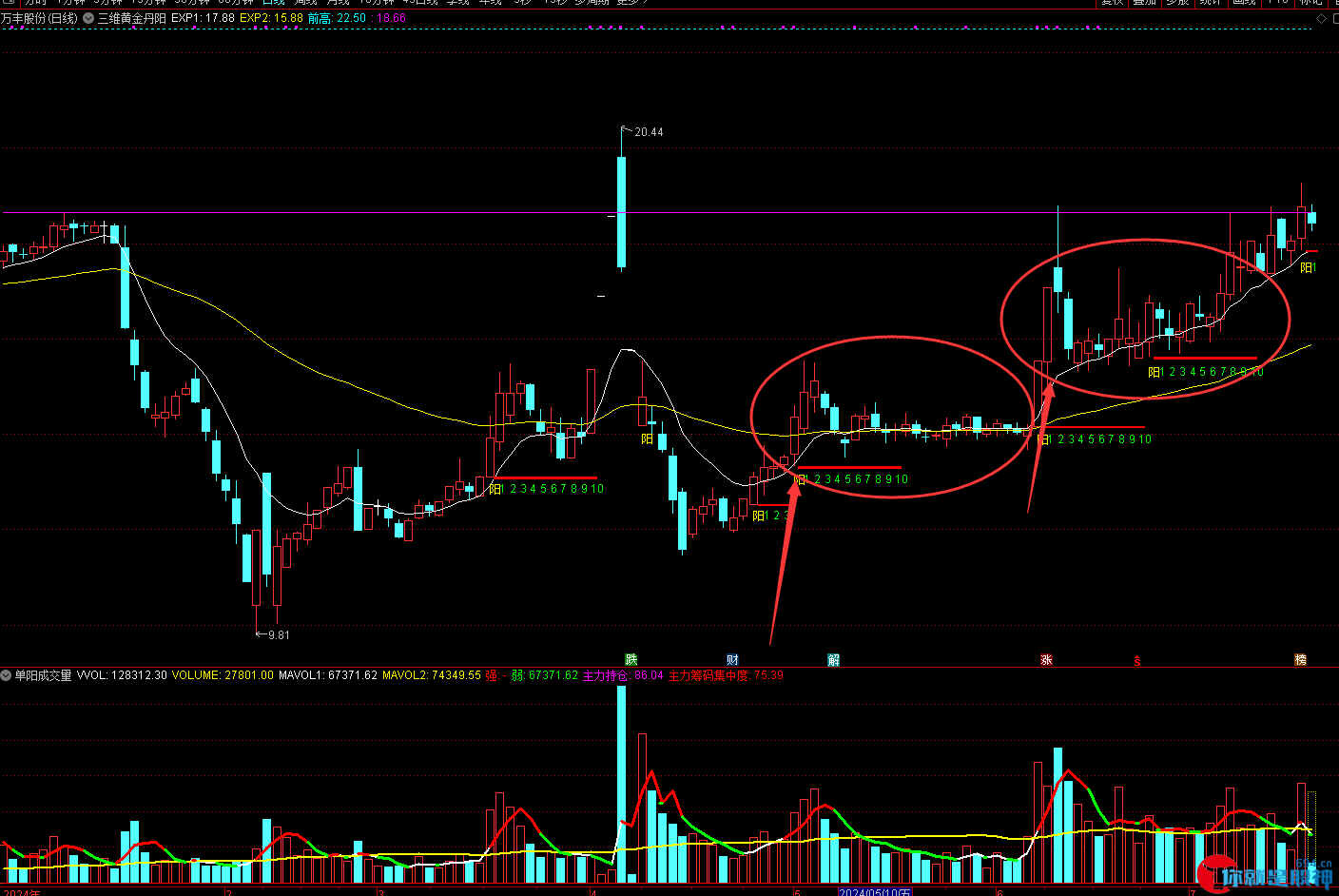Screen dimensions: 1339x896
Task: Click the diamond icon at chart corner
Action: (1321, 18)
